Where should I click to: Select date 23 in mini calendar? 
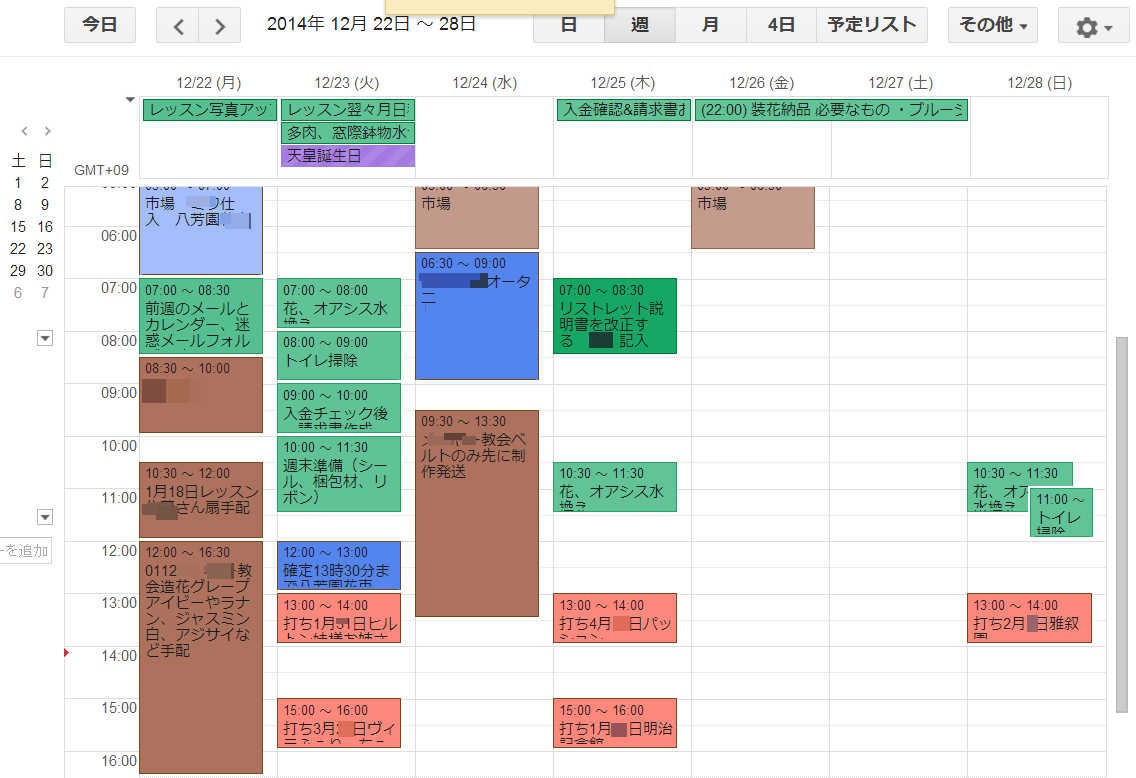(x=45, y=249)
